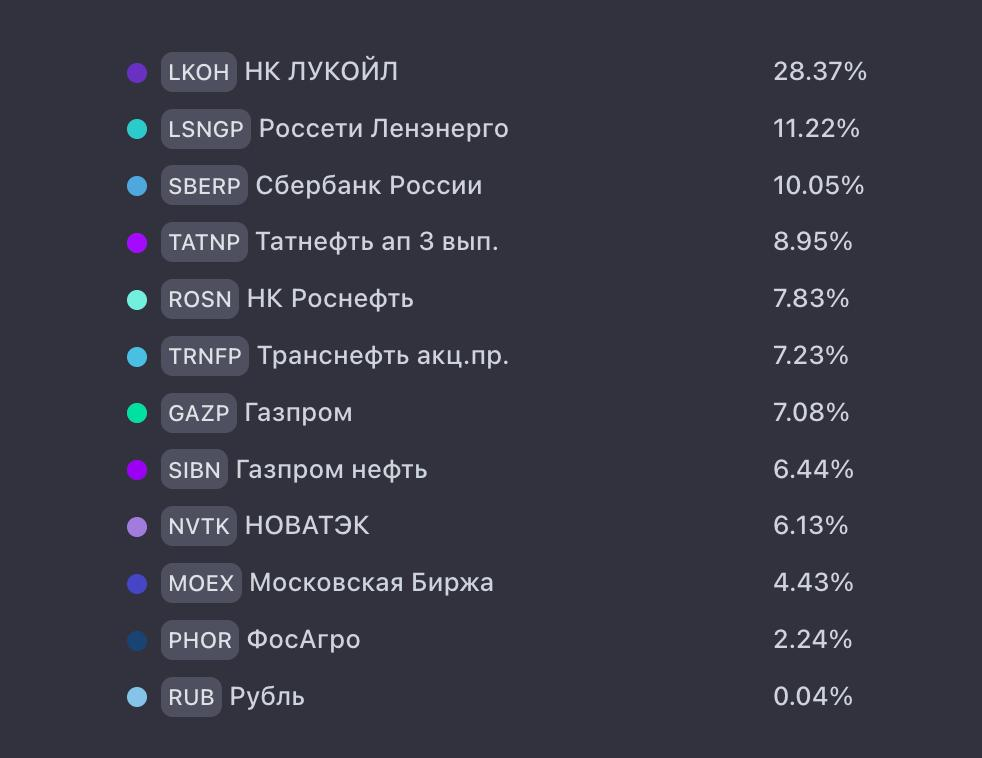This screenshot has width=982, height=758.
Task: Click the Московская Биржа name
Action: point(371,583)
